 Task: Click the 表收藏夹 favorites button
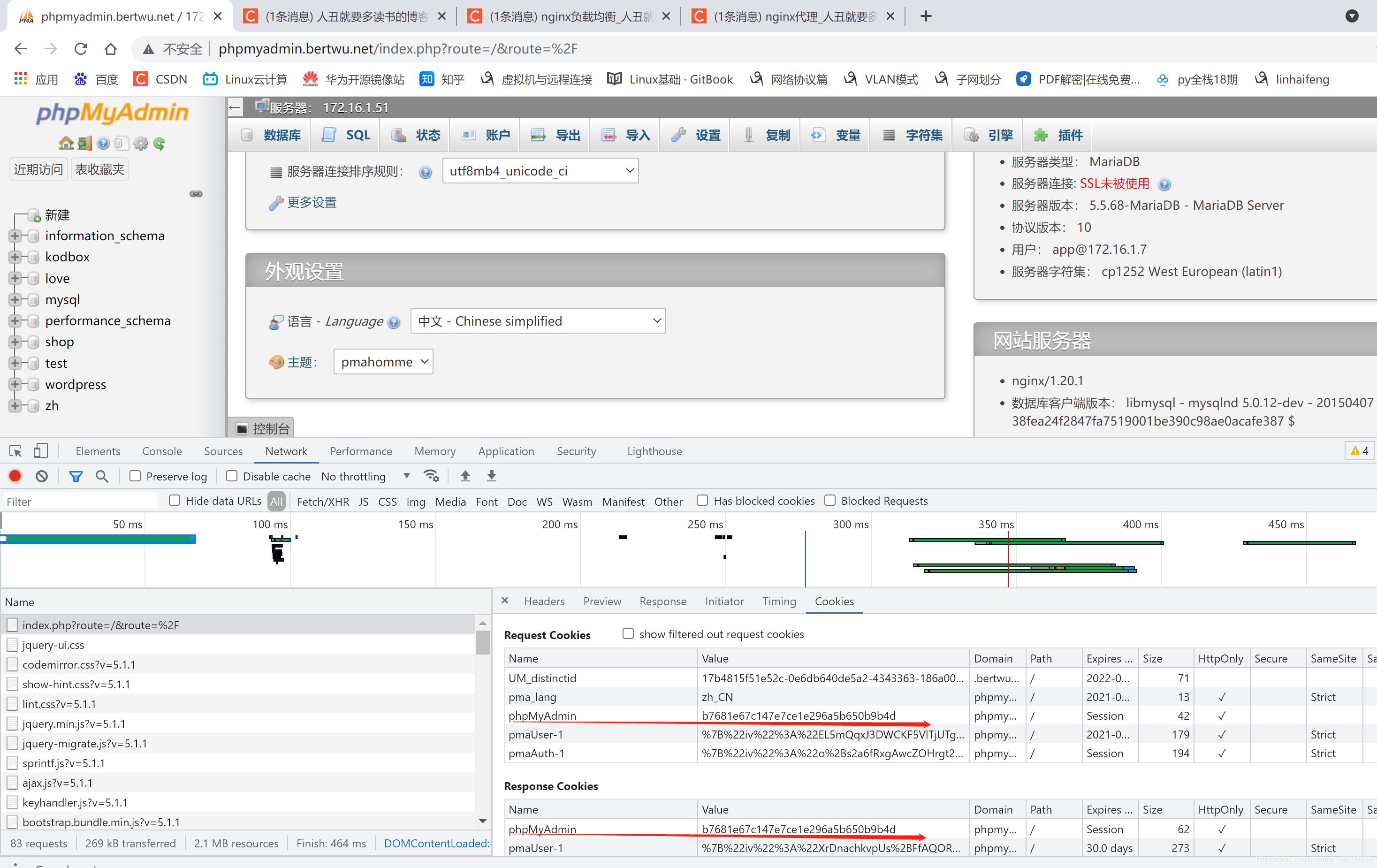(99, 170)
